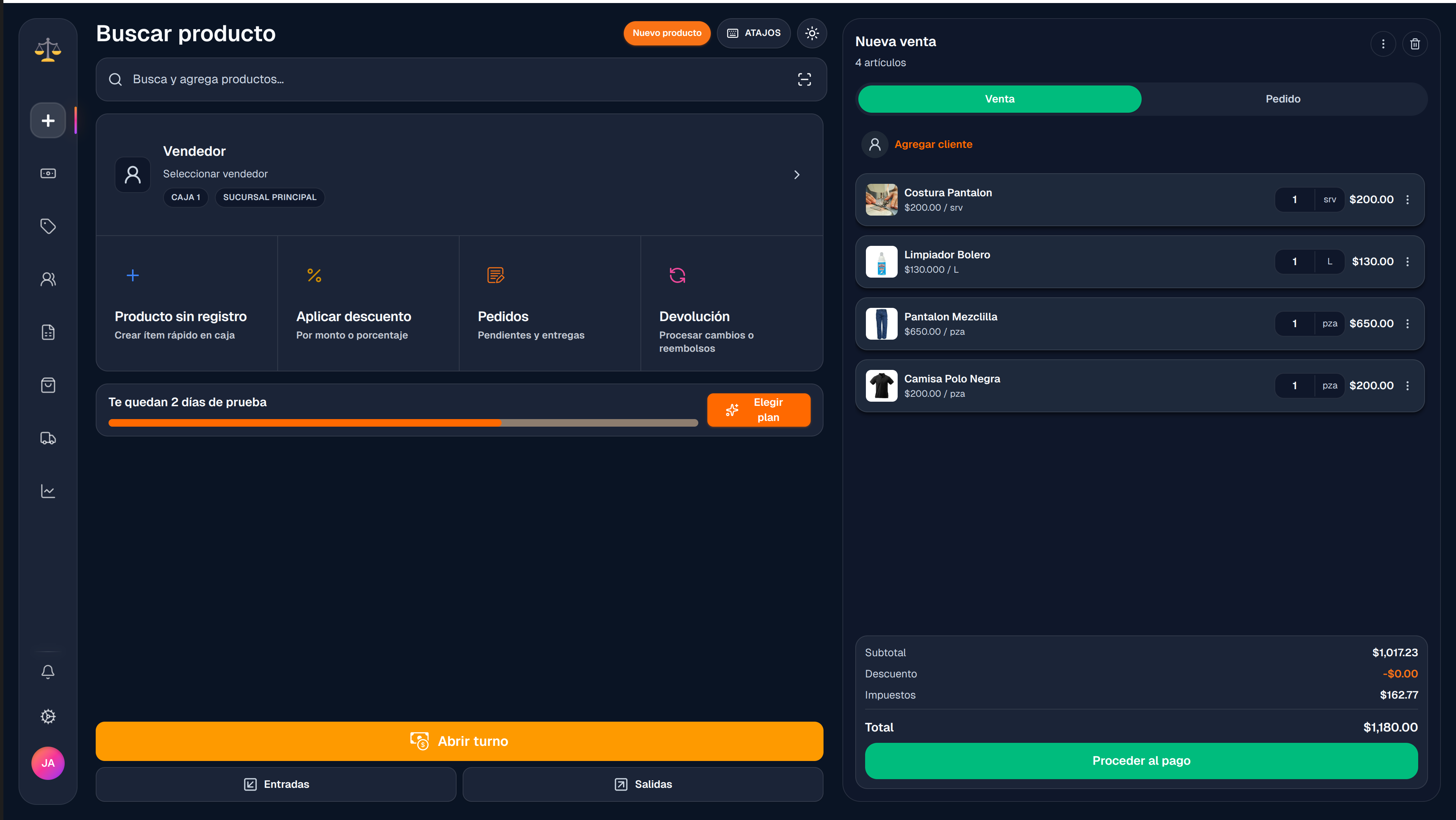The width and height of the screenshot is (1456, 820).
Task: Expand the Seleccionar vendedor chevron
Action: 796,175
